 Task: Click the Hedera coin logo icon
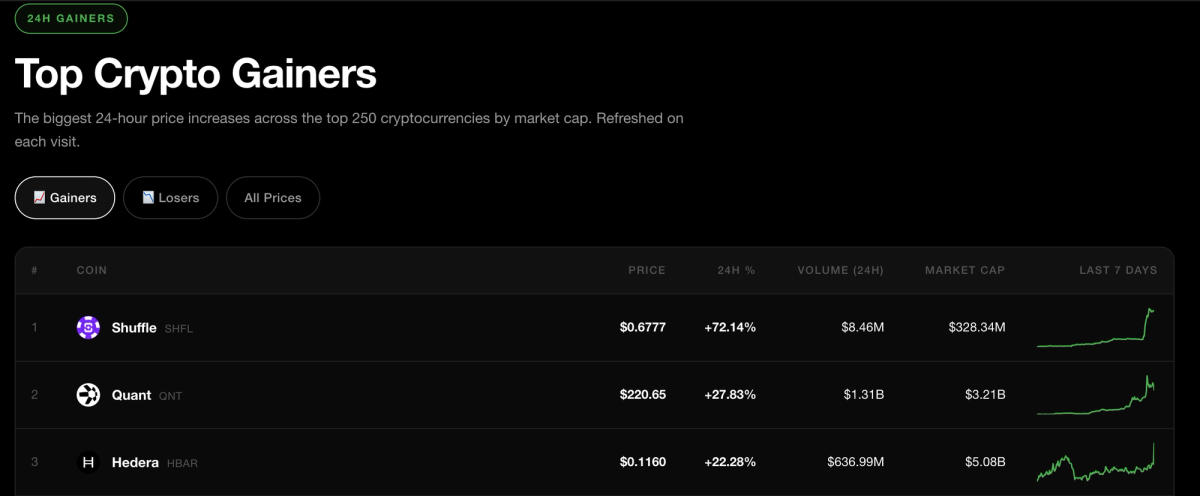[88, 462]
